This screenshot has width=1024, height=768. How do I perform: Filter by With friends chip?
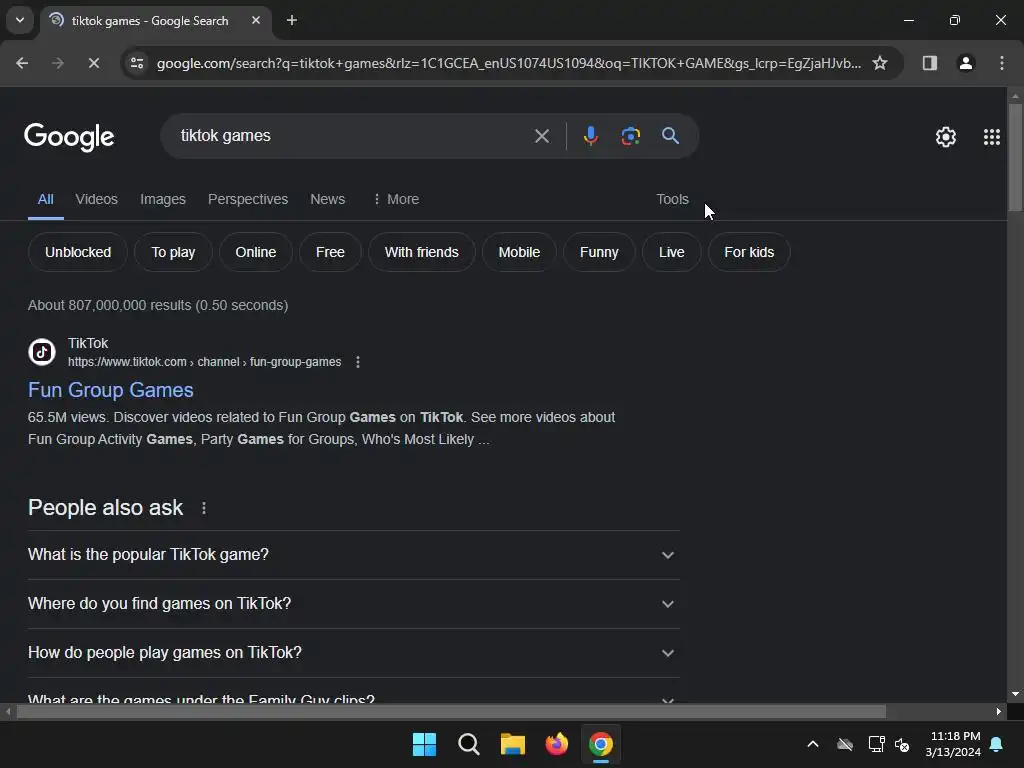[421, 252]
